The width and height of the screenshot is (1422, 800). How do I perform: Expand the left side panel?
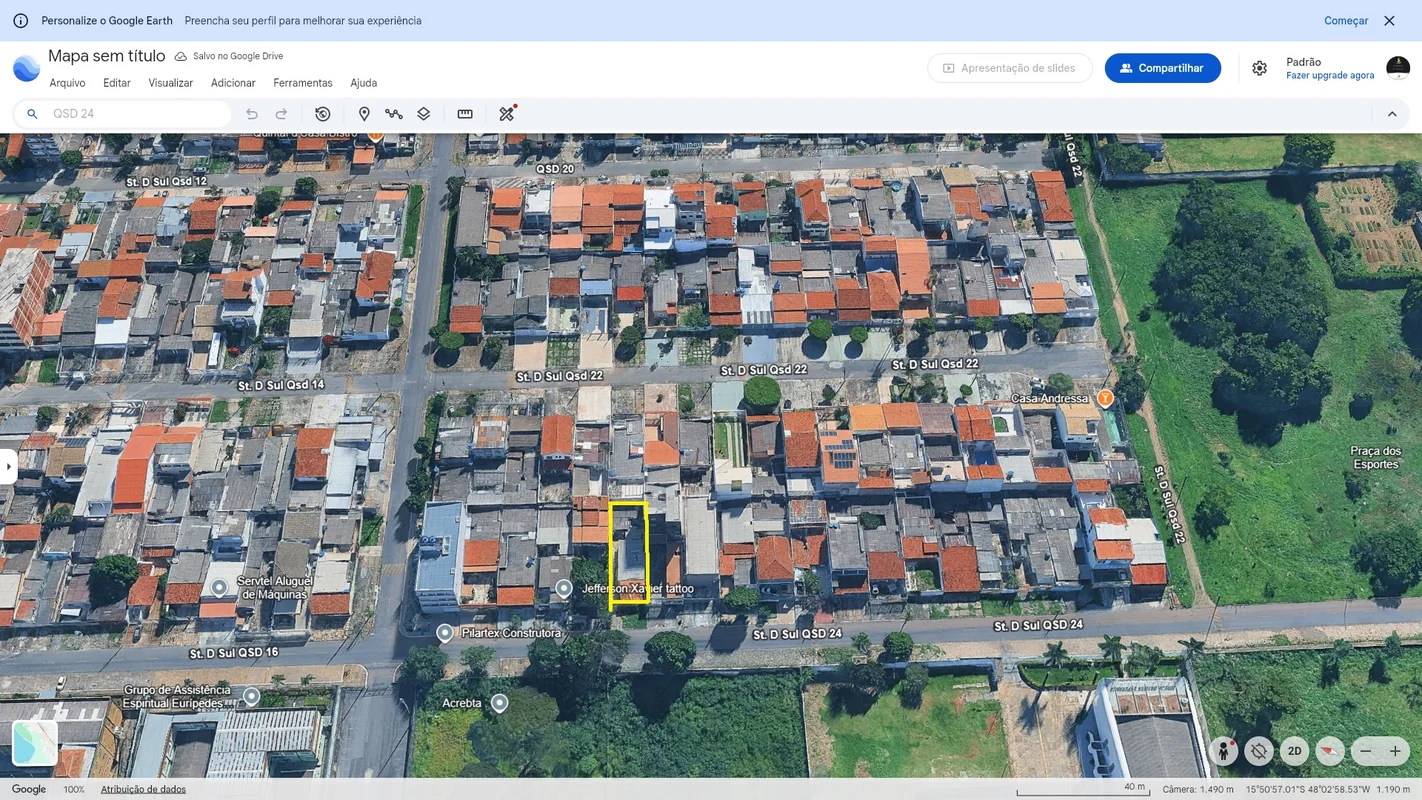(x=8, y=466)
